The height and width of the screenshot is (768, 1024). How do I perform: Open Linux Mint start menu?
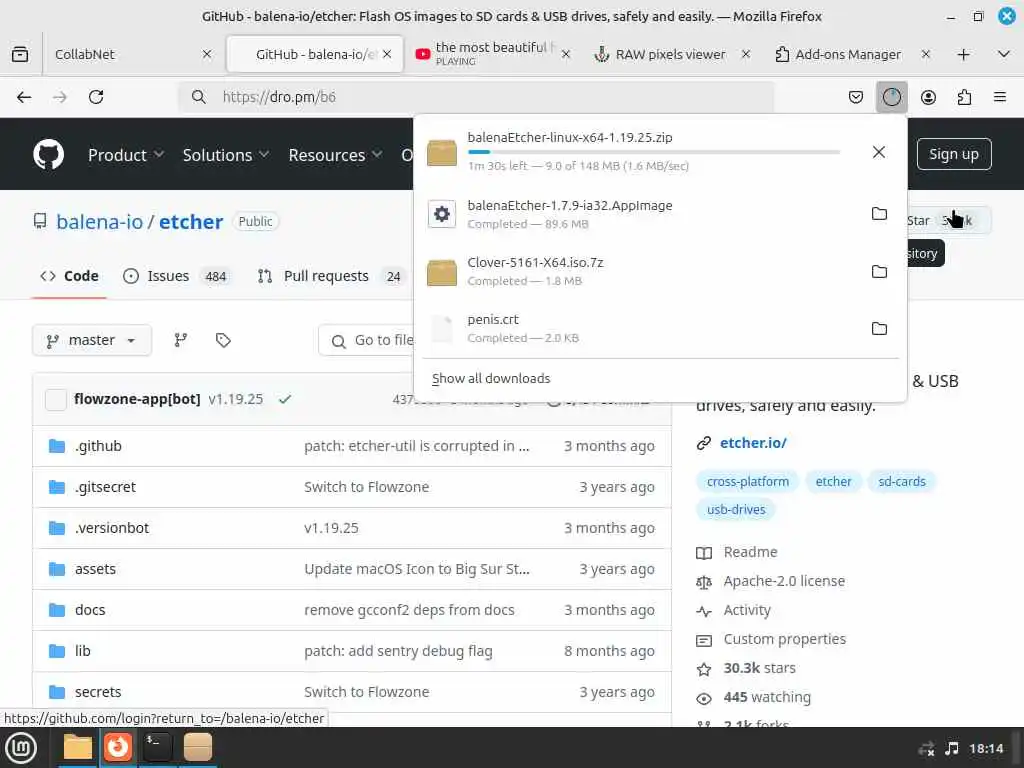(21, 748)
